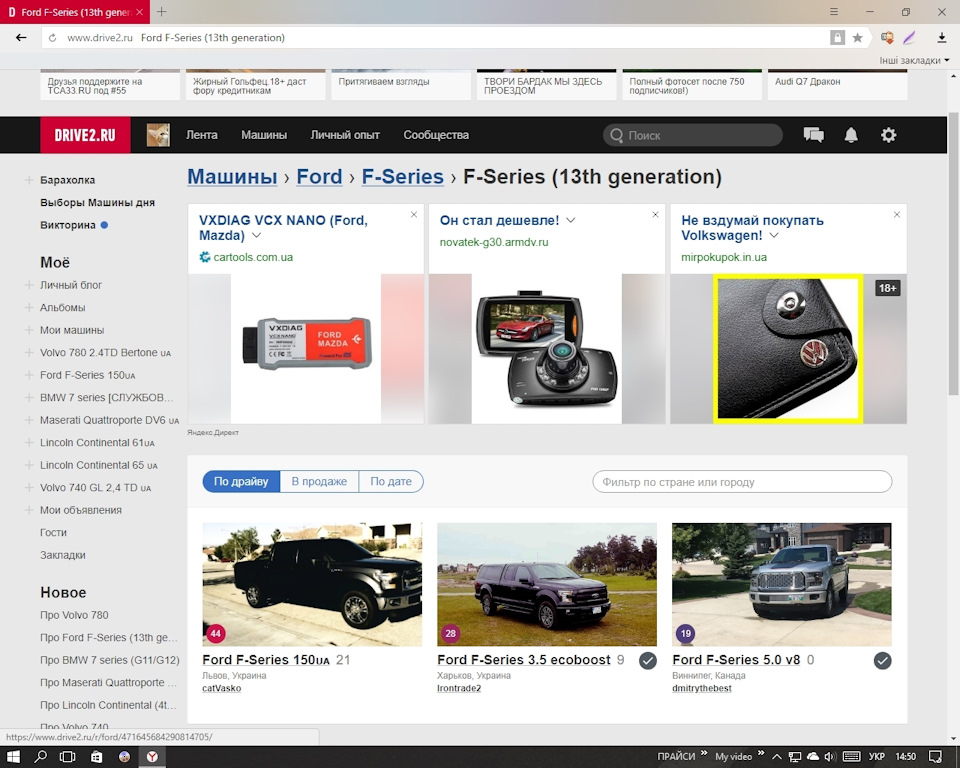Open 'Лента' in top navigation
This screenshot has height=768, width=960.
[x=201, y=135]
